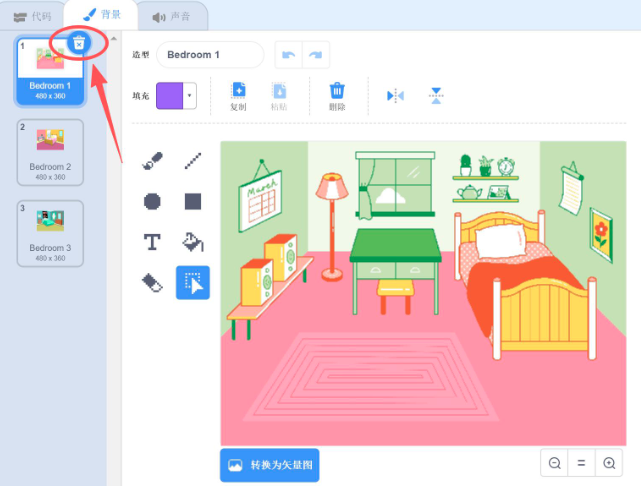Switch to the 代码 tab
641x487 pixels.
32,16
